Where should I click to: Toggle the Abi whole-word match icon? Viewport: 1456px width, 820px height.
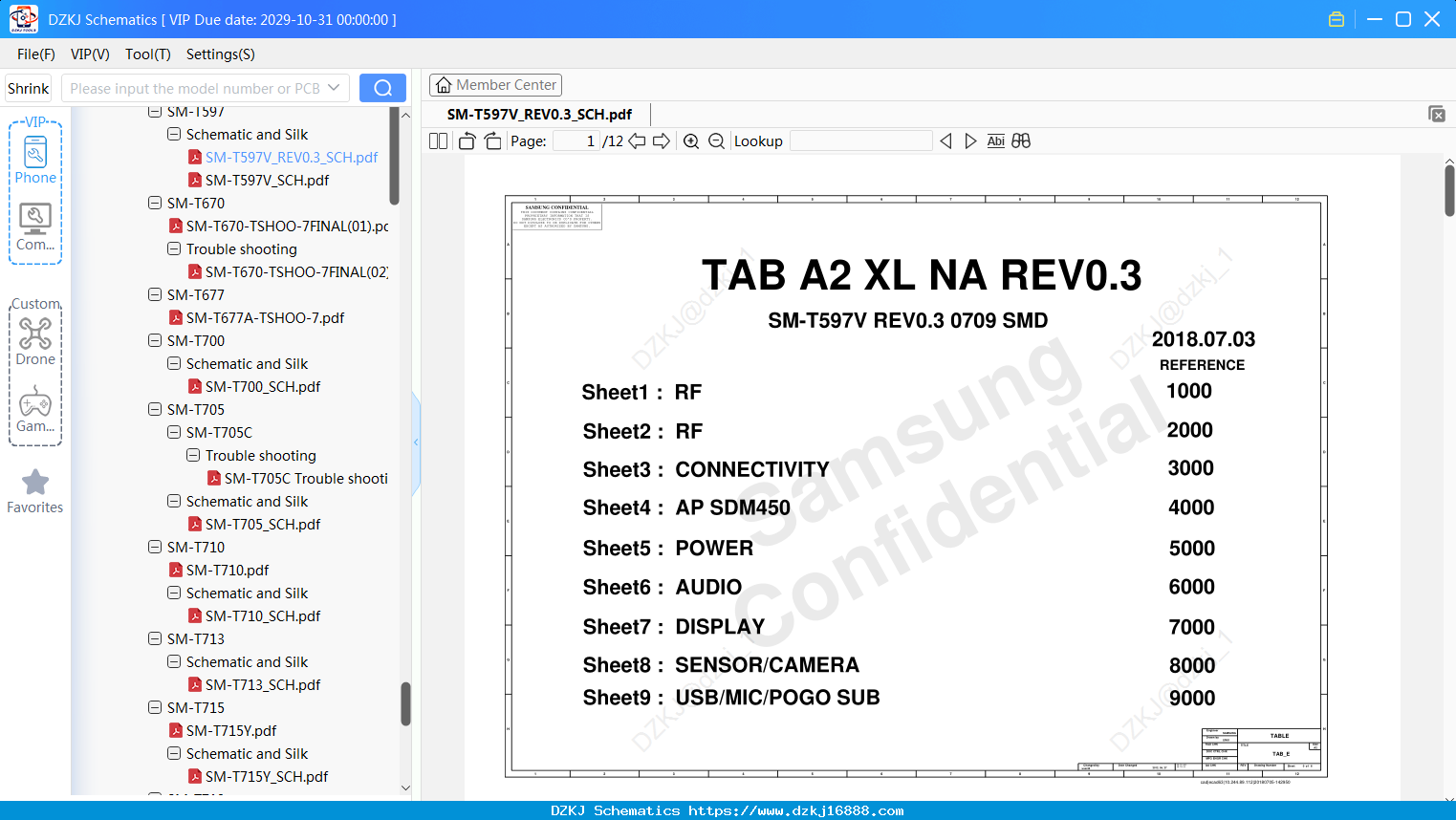(x=995, y=141)
